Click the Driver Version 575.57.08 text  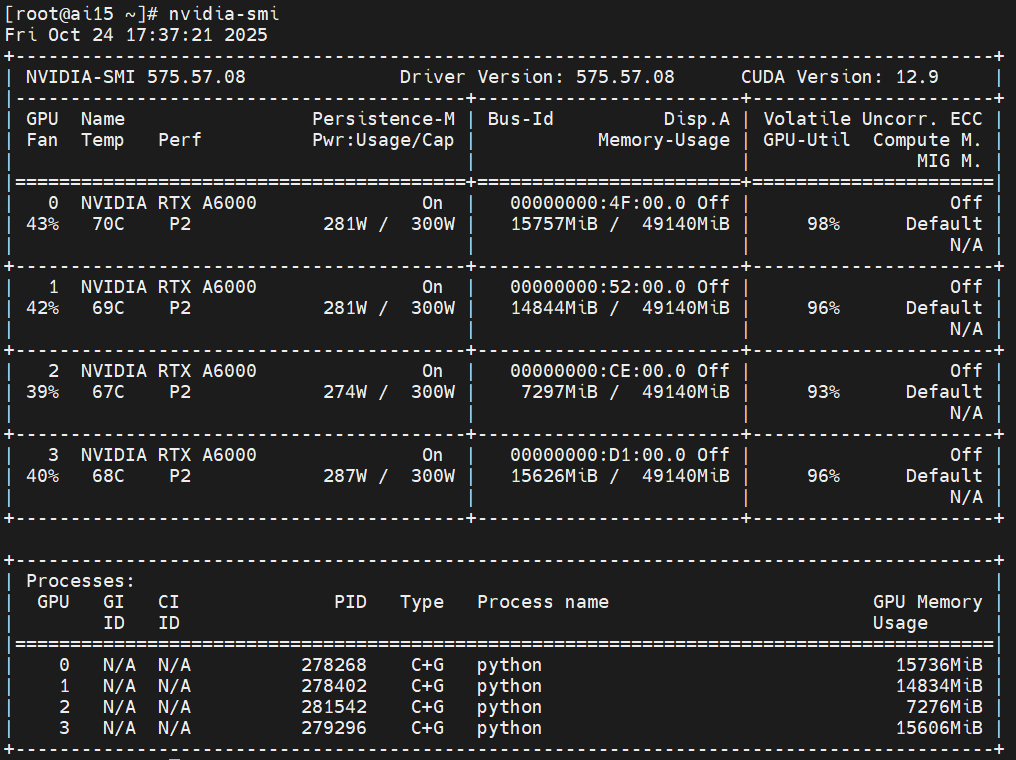click(x=537, y=77)
